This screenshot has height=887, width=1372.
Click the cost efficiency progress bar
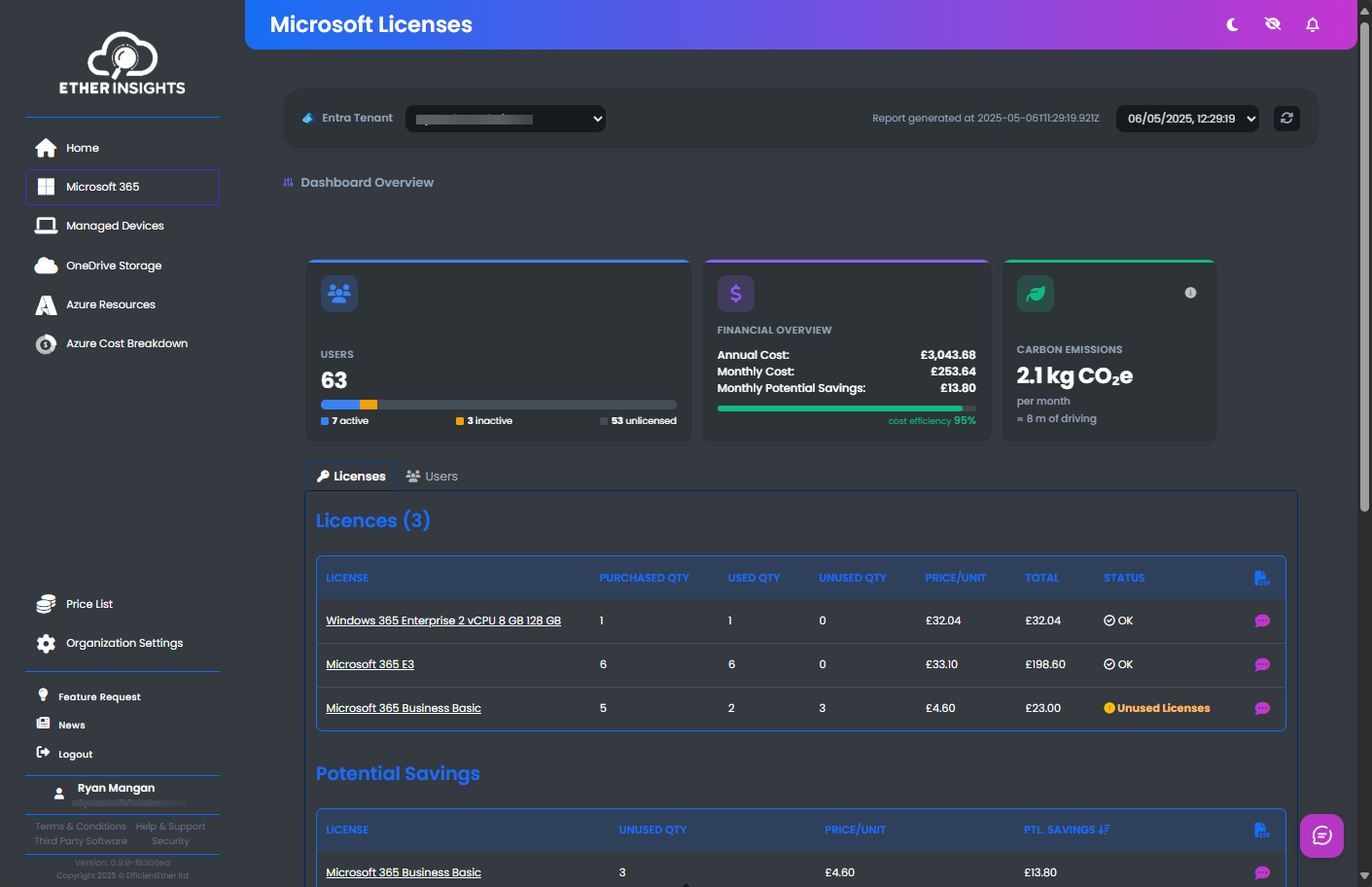847,408
